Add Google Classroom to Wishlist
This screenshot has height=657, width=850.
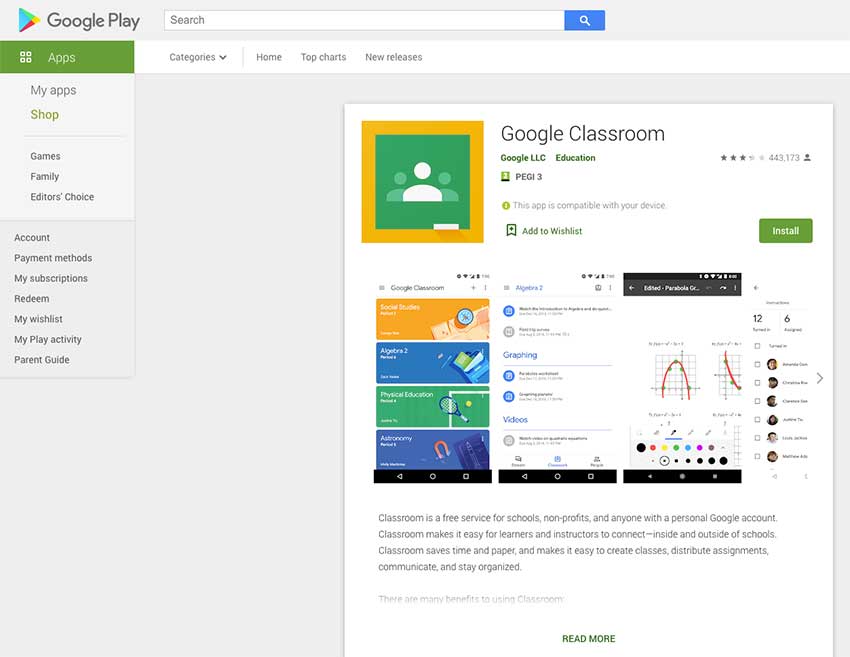pos(544,230)
